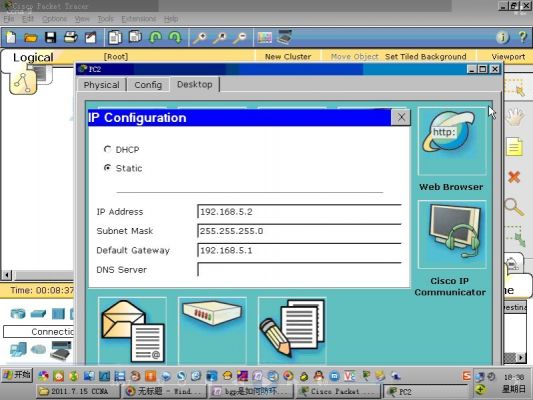
Task: Open 2011.7.15 CCNA taskbar folder
Action: pos(78,391)
